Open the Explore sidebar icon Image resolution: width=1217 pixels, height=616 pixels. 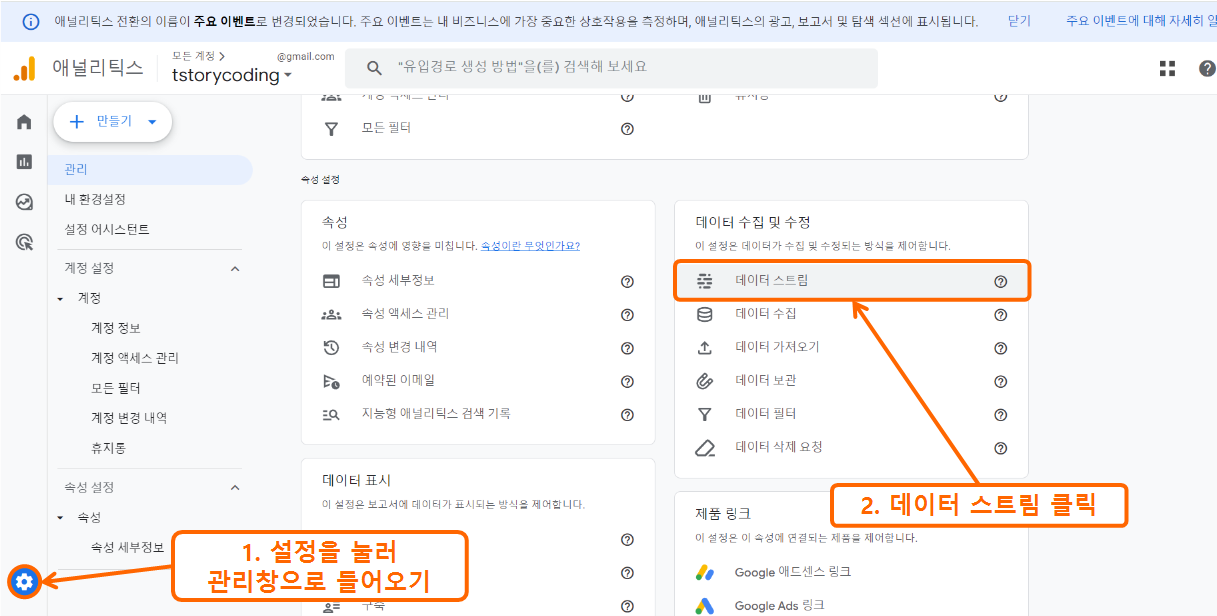coord(23,201)
